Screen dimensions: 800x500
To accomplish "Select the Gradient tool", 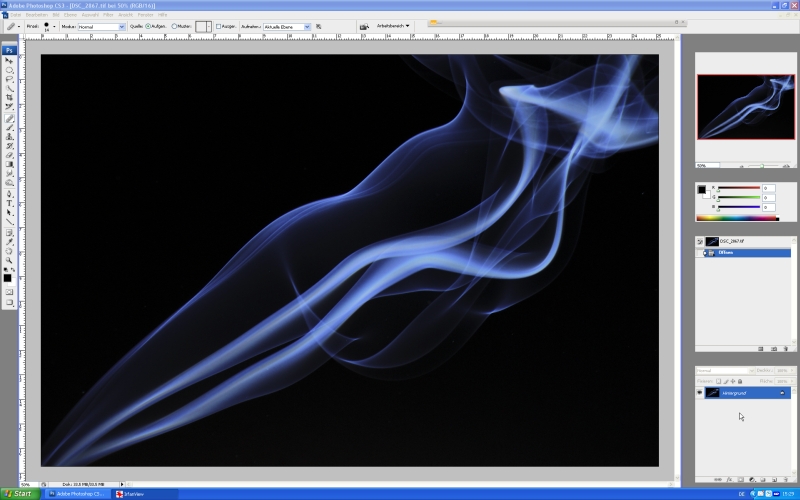I will coord(9,164).
